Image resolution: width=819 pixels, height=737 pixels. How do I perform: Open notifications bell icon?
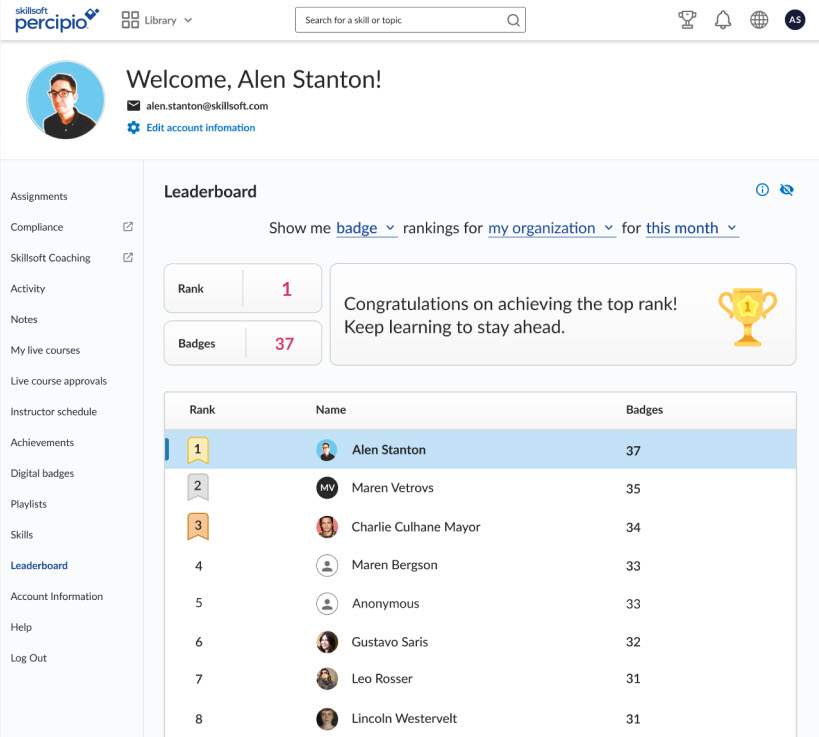click(723, 20)
